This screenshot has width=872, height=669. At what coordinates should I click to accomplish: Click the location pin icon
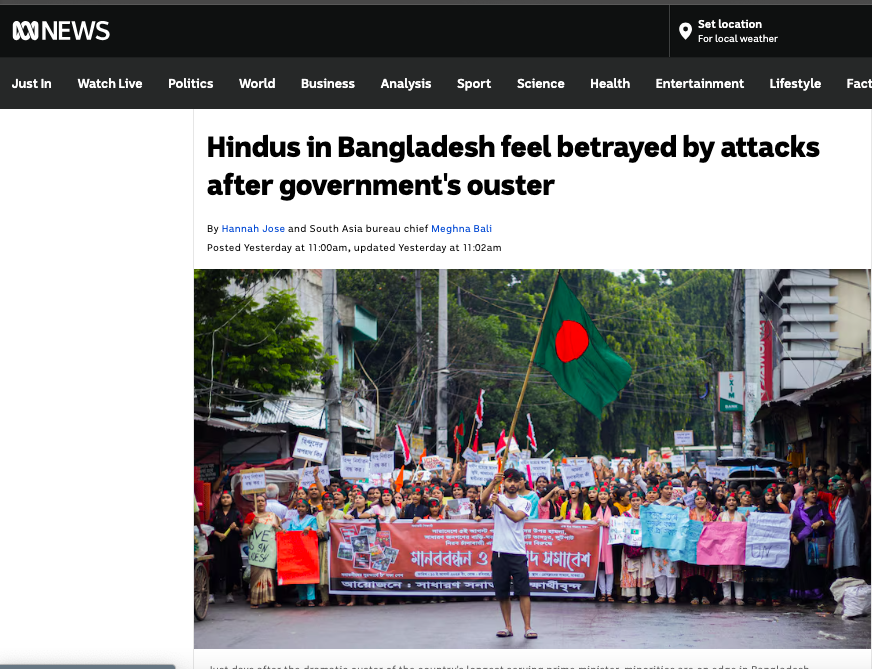[685, 31]
